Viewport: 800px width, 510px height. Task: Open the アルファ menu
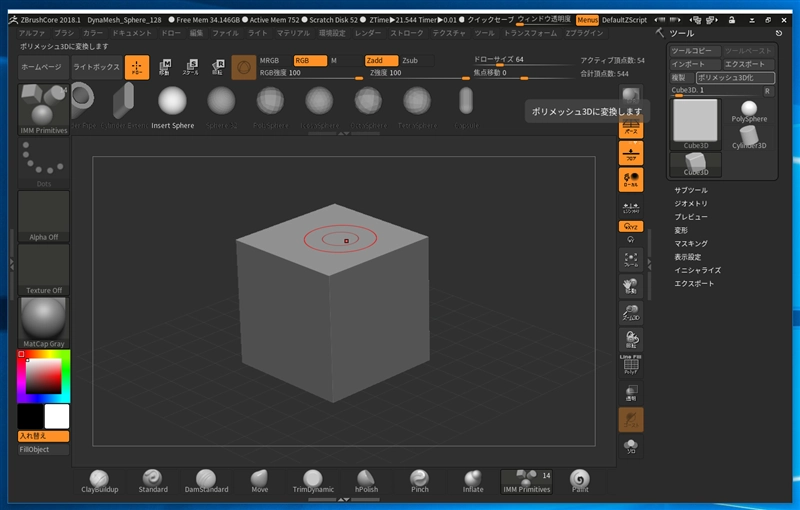(32, 33)
